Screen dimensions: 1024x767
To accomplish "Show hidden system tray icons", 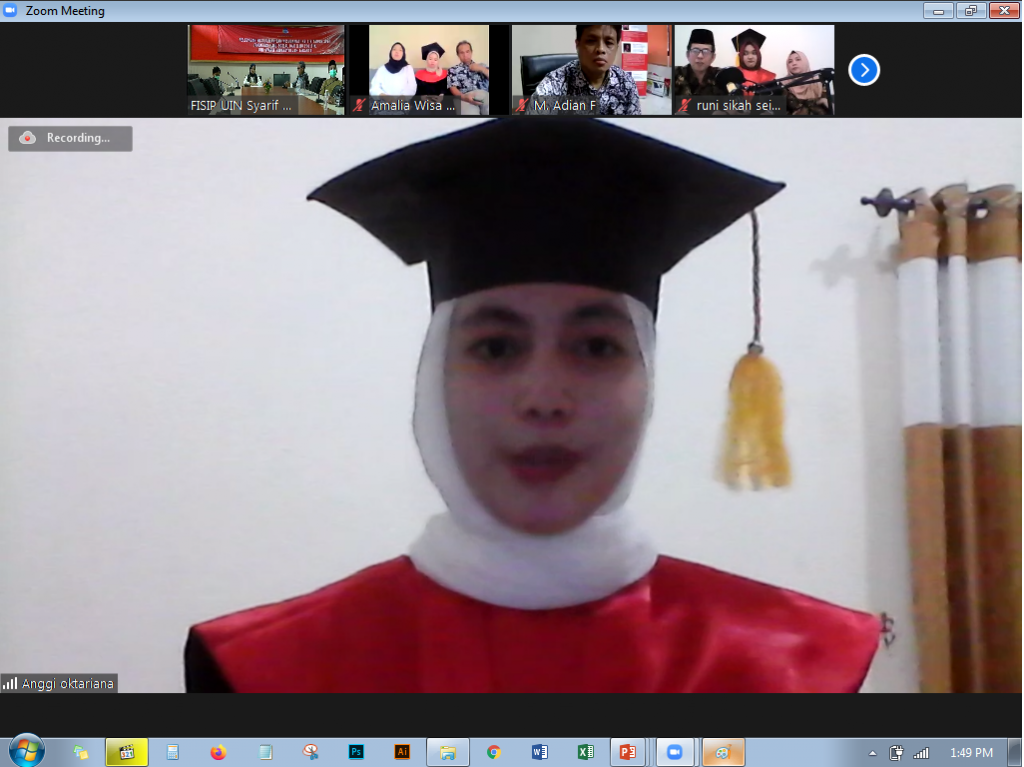I will 873,753.
